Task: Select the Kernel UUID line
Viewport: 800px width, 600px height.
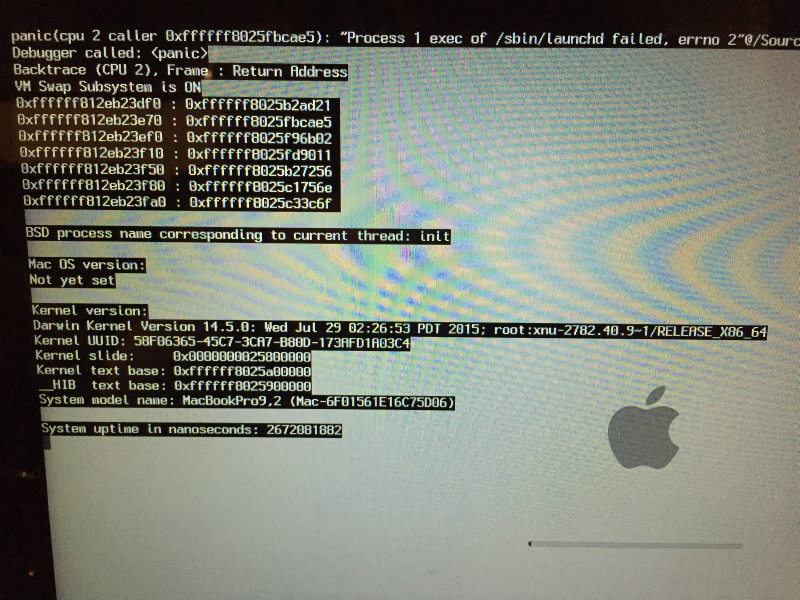Action: [222, 342]
